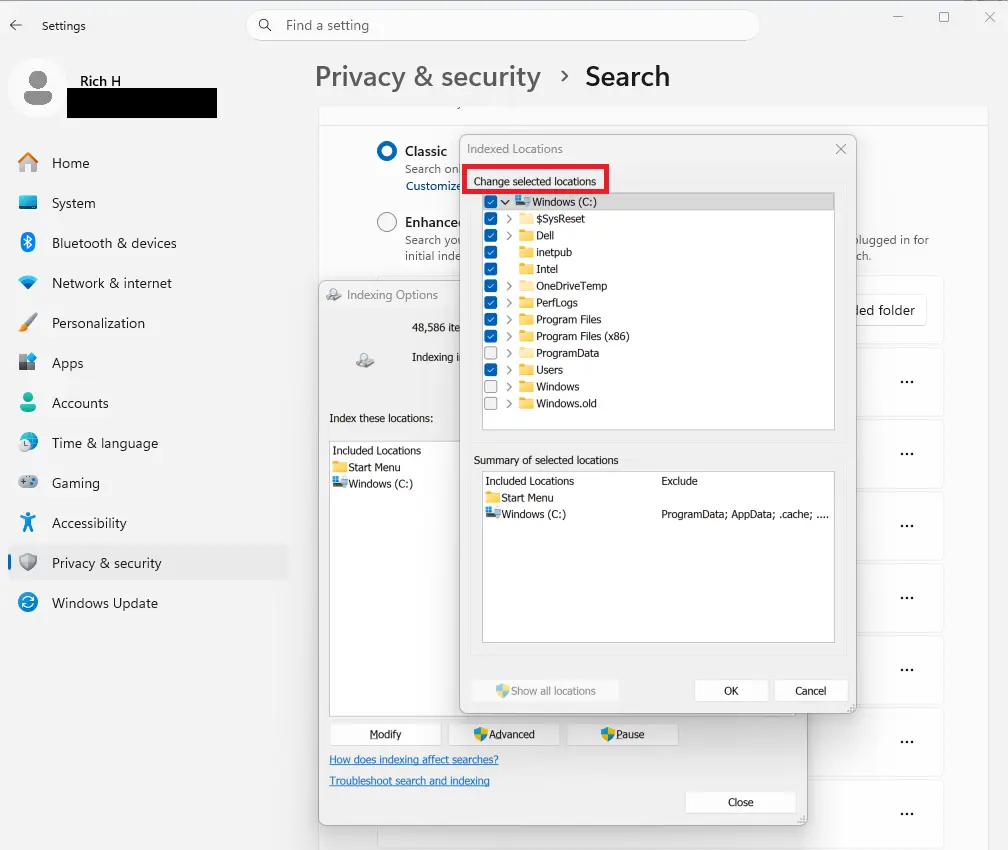Screen dimensions: 1008x850
Task: Click Advanced in Indexing Options
Action: (x=504, y=734)
